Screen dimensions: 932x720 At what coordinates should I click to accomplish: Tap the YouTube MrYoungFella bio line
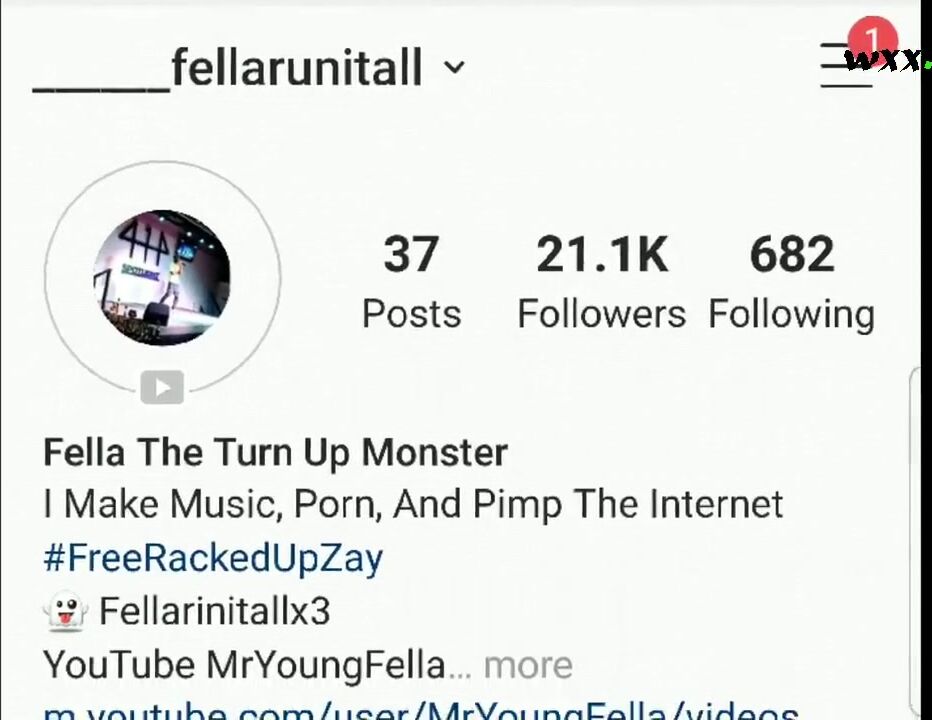point(244,665)
